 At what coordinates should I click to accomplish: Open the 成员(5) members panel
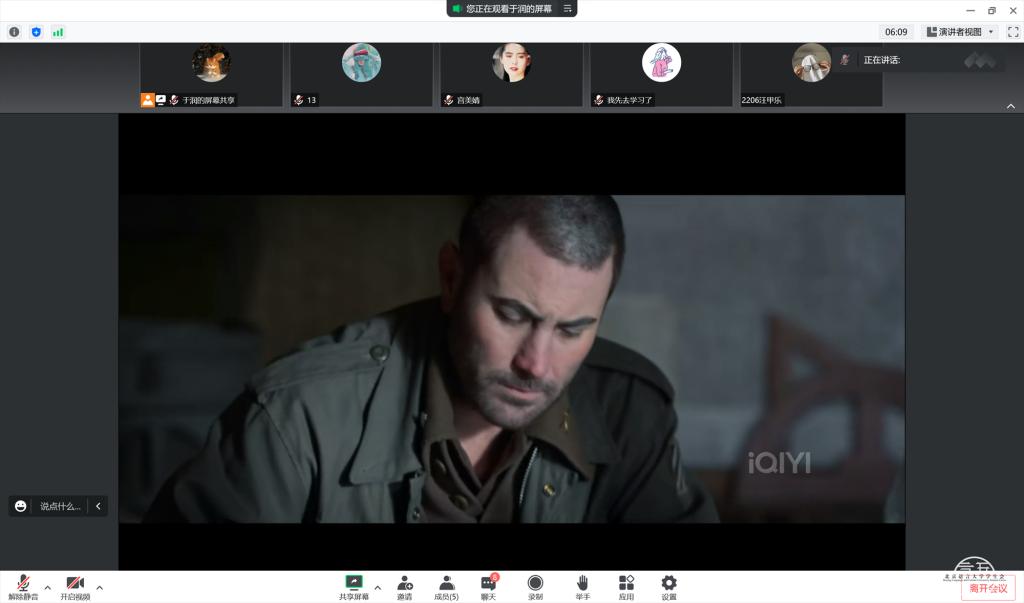(x=446, y=587)
